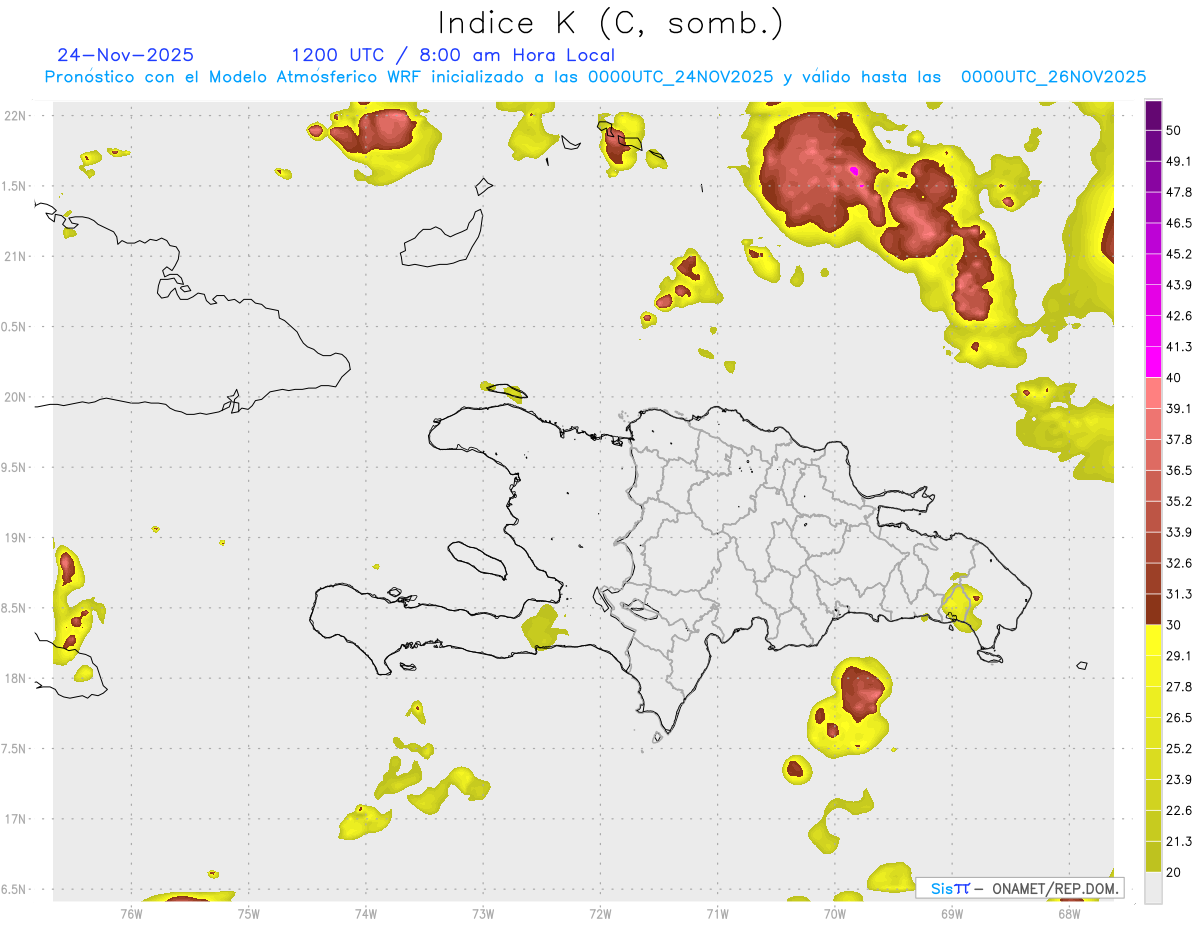
Task: Click the 73W longitude label
Action: [483, 913]
